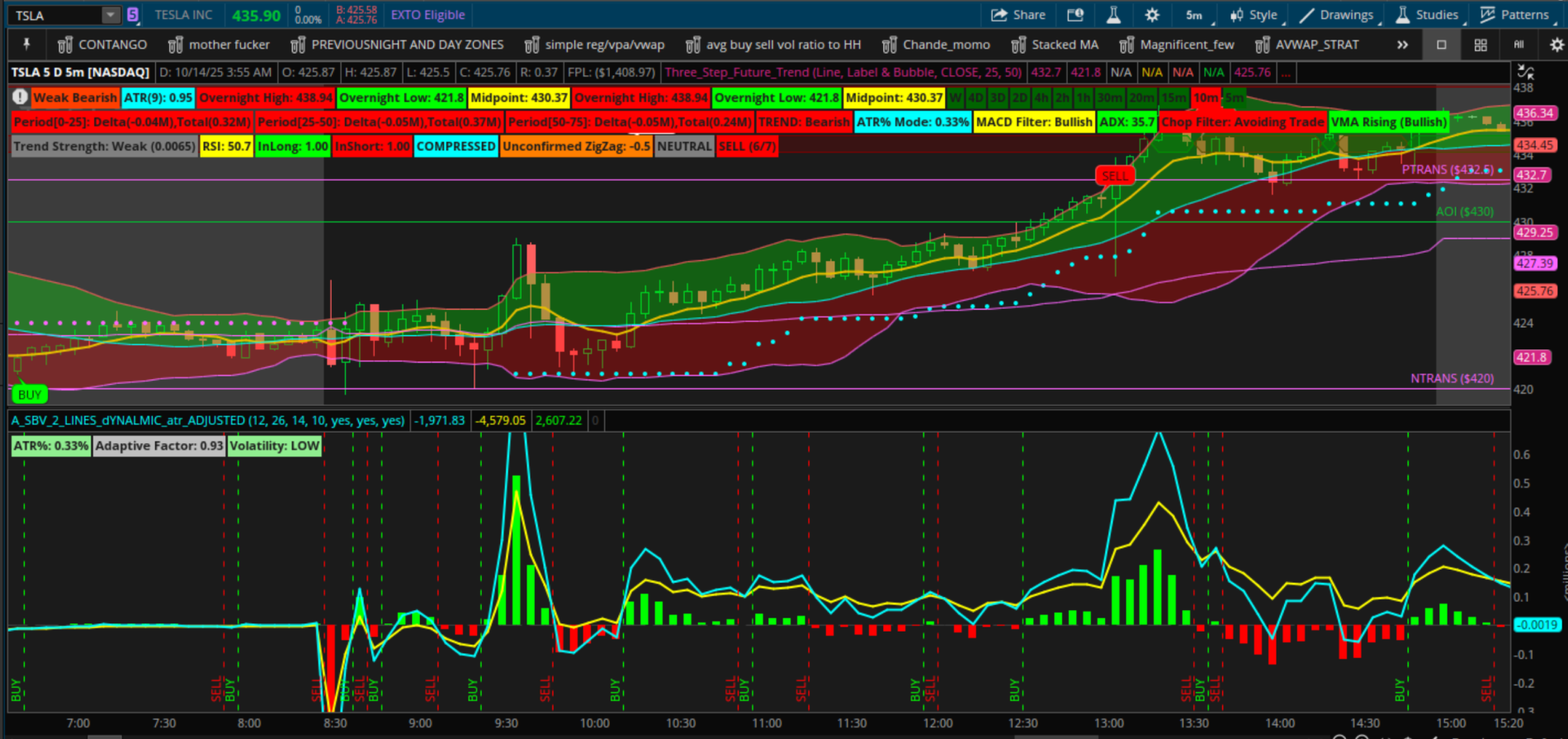
Task: Expand more study sets with double chevron
Action: pos(1402,45)
